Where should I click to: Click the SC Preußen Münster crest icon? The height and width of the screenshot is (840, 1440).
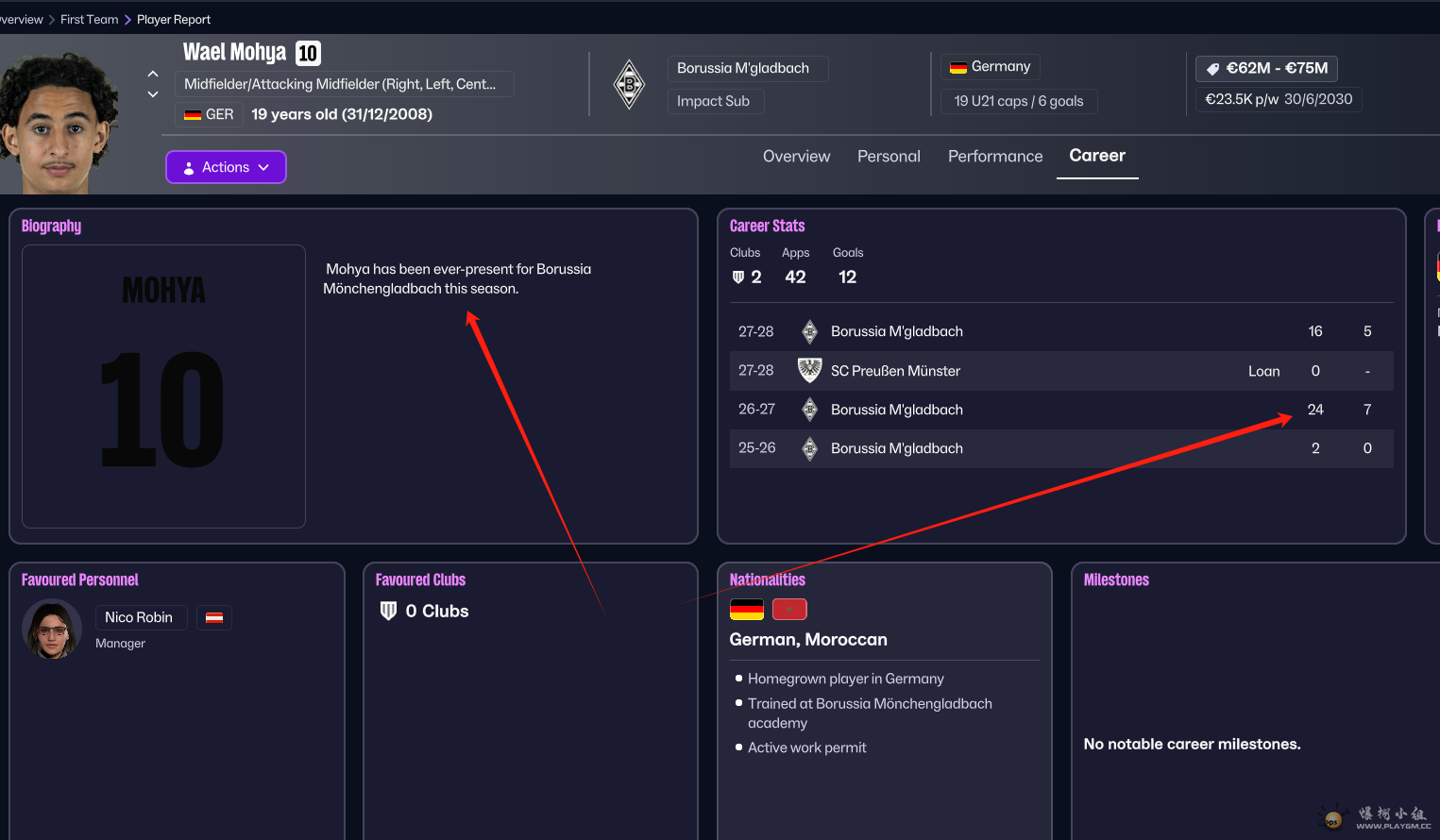tap(809, 370)
